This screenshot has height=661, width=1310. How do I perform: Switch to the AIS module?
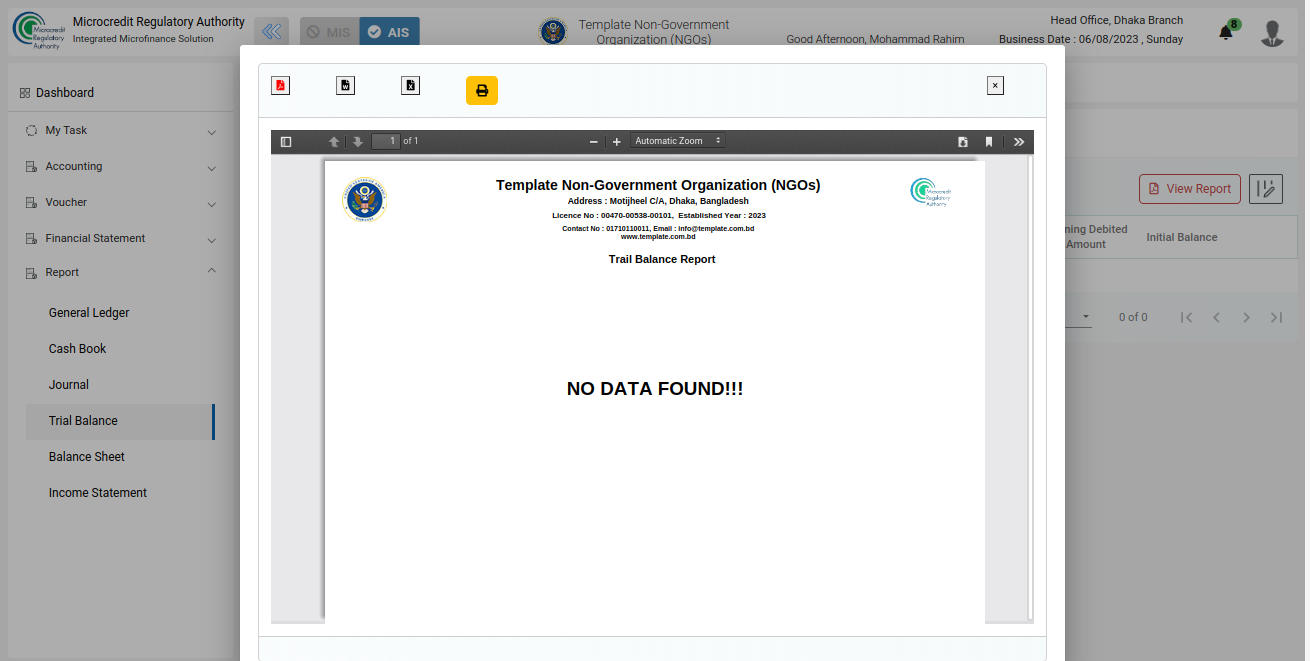389,32
